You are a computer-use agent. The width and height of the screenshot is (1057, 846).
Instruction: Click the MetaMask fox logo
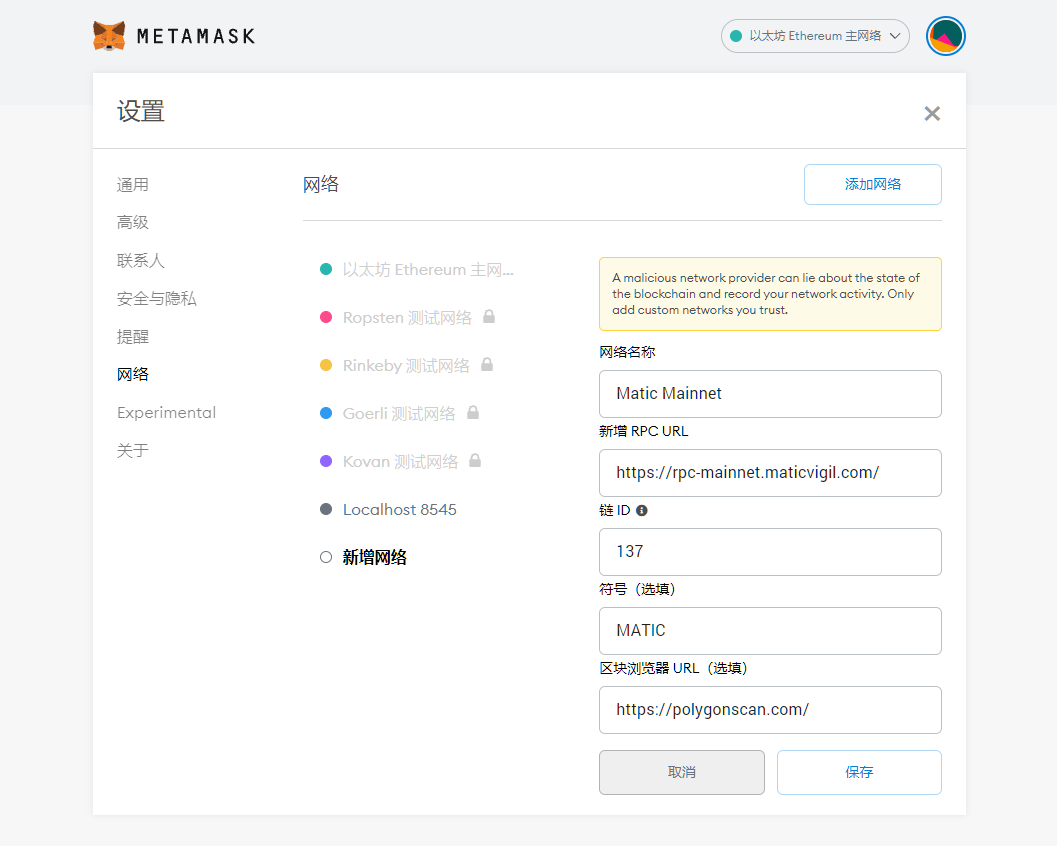109,36
